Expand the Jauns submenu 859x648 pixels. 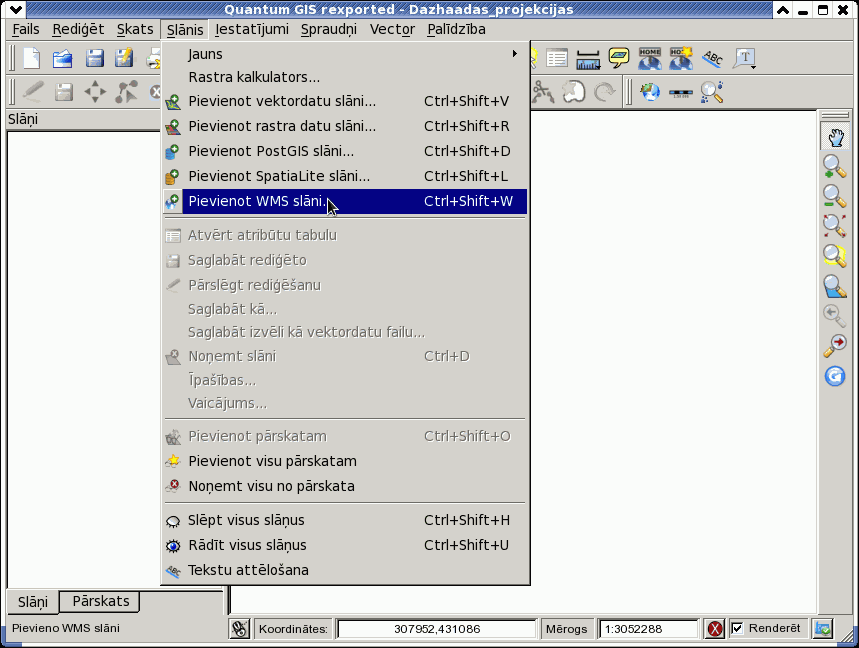coord(345,54)
